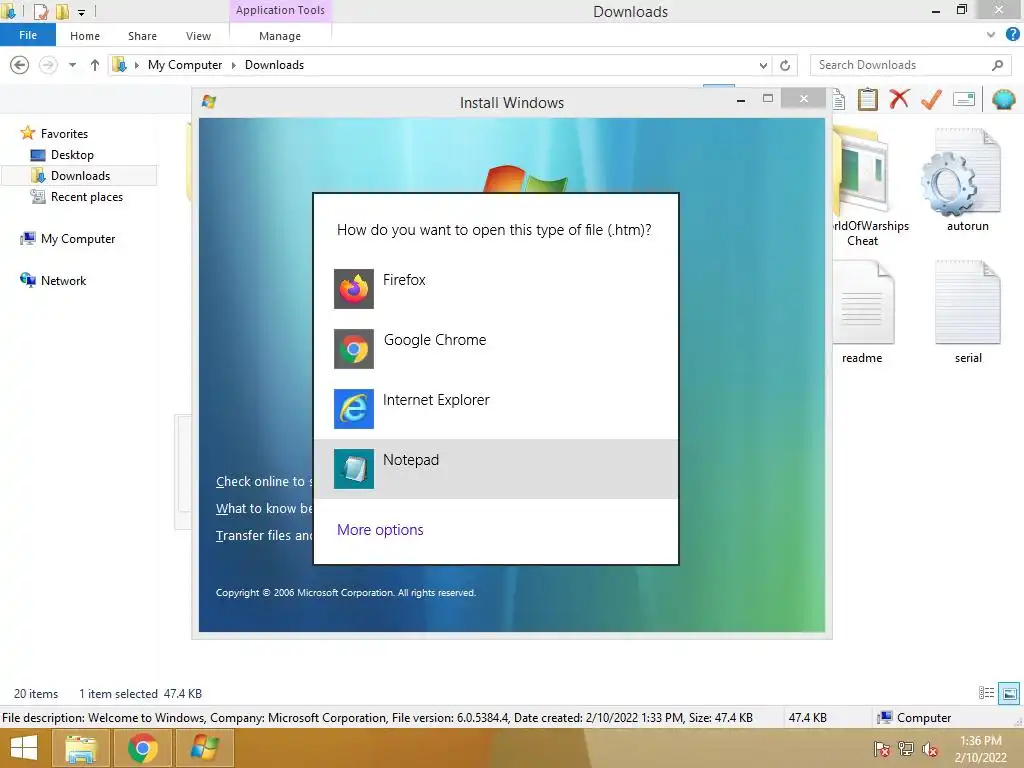Go up one folder level
Image resolution: width=1024 pixels, height=768 pixels.
[x=95, y=65]
